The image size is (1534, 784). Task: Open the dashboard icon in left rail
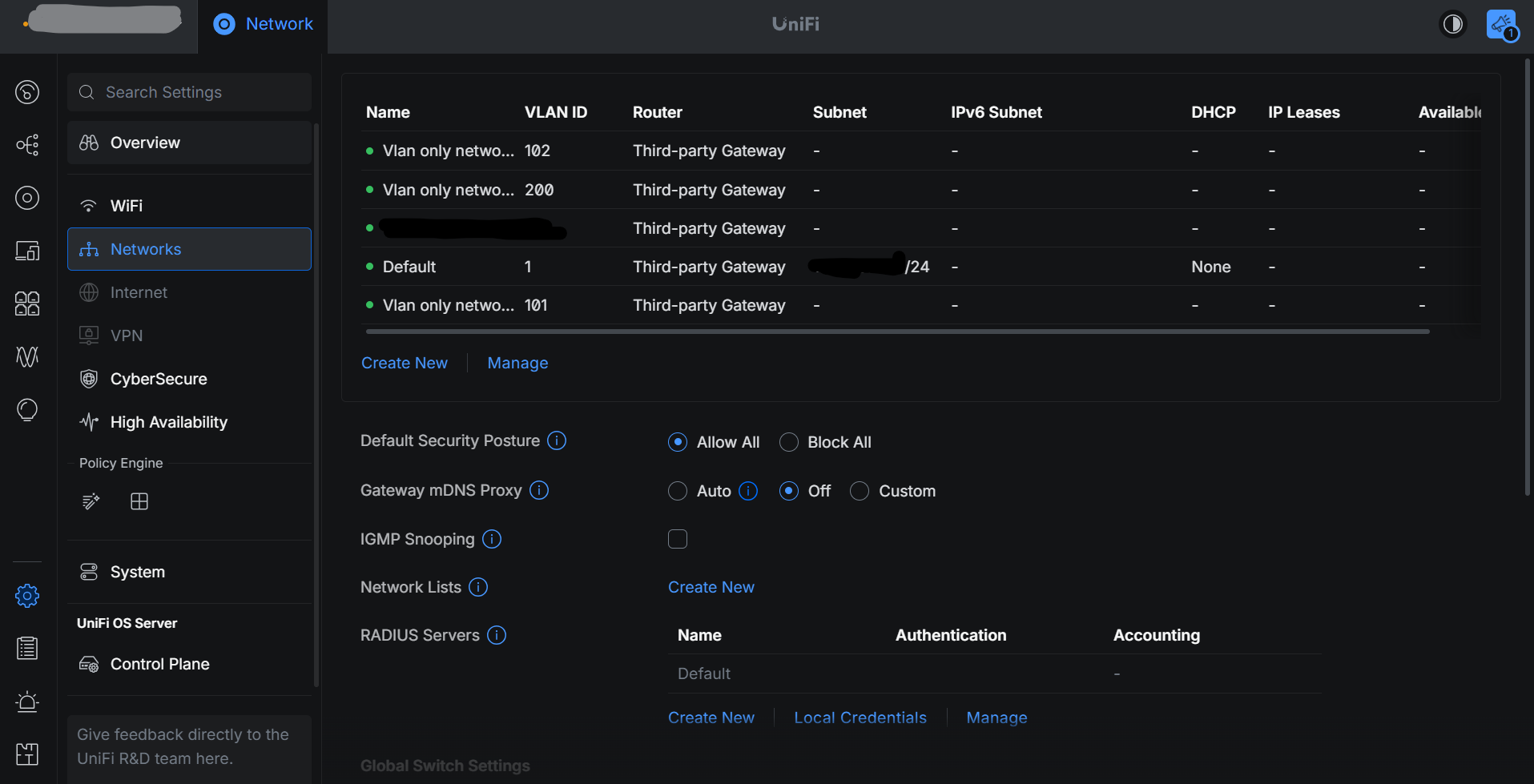click(x=27, y=92)
